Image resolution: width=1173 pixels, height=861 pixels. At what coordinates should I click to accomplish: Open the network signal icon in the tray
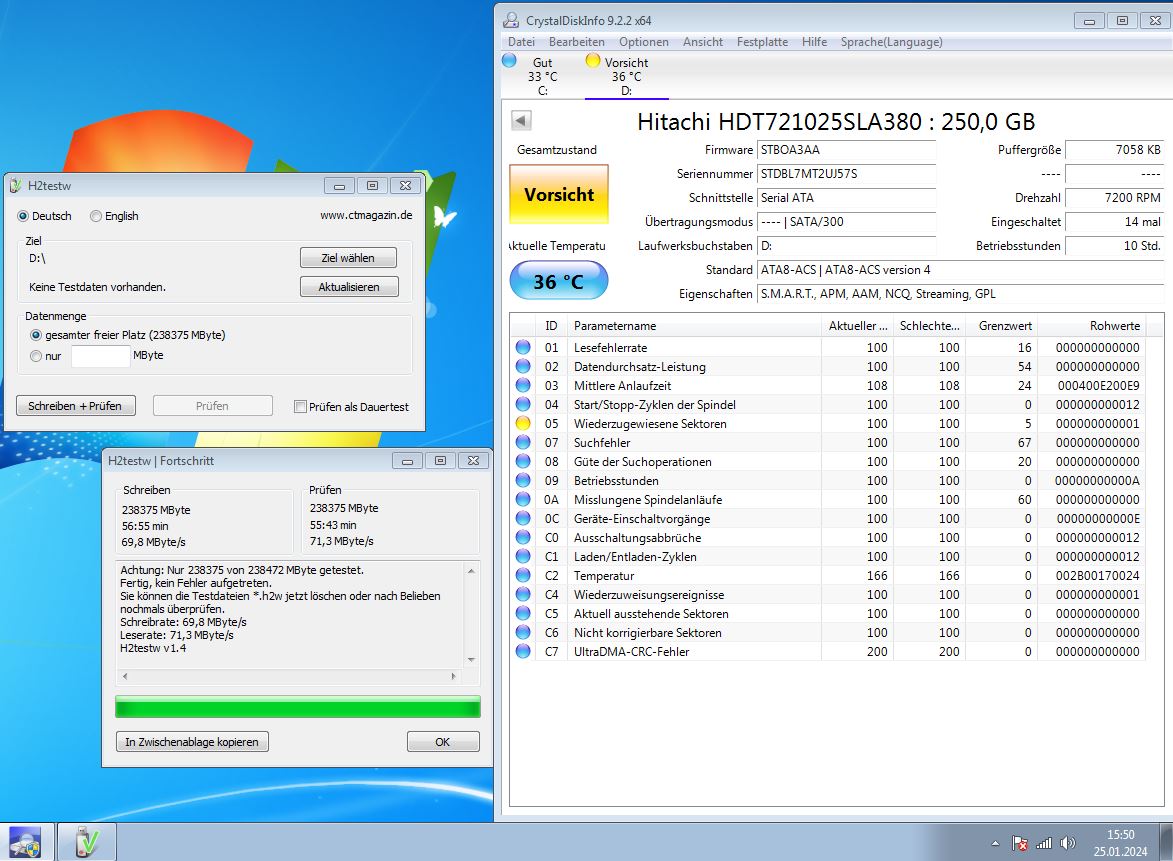(1044, 843)
